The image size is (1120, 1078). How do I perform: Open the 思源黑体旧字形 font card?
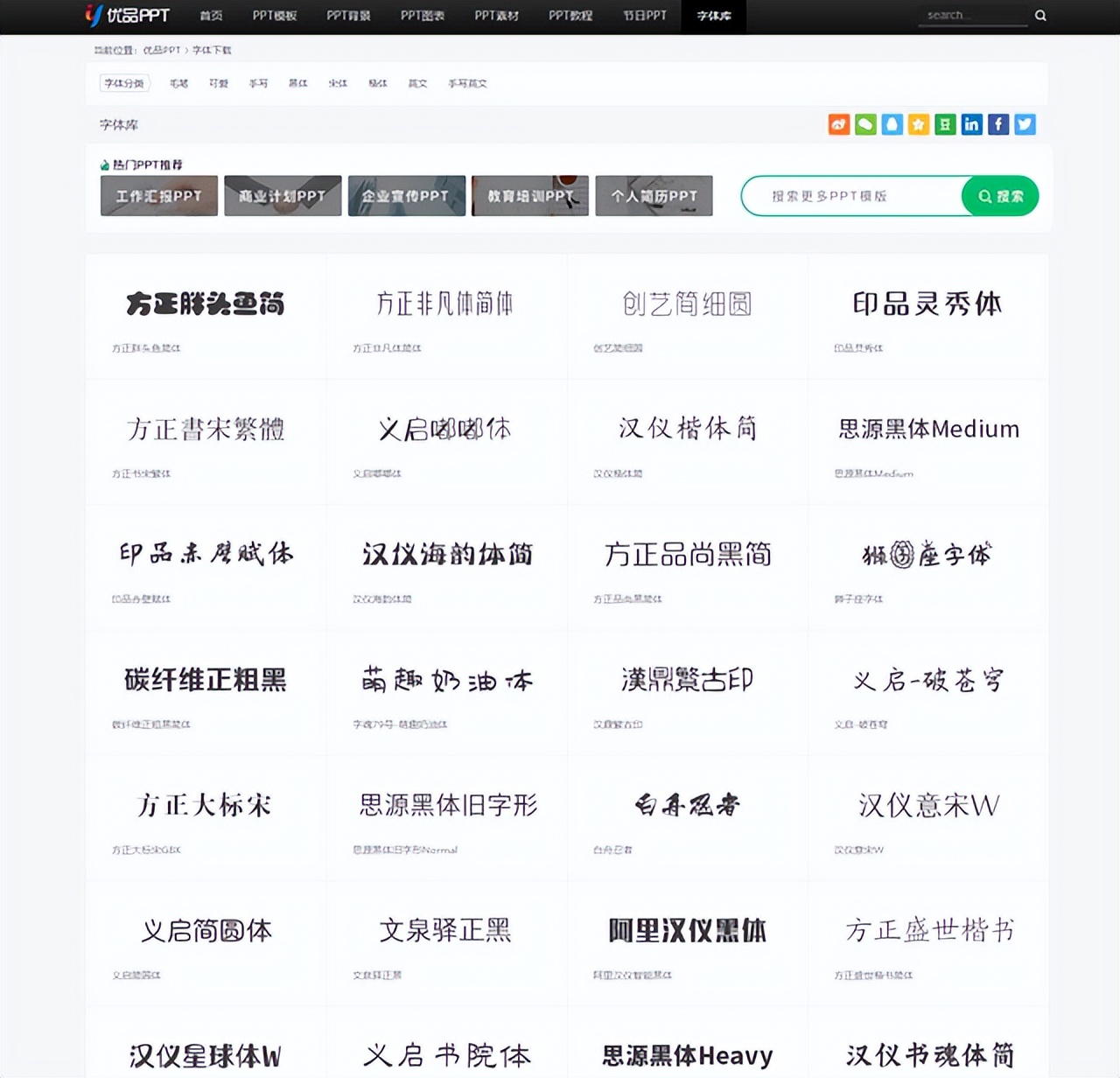(x=446, y=817)
